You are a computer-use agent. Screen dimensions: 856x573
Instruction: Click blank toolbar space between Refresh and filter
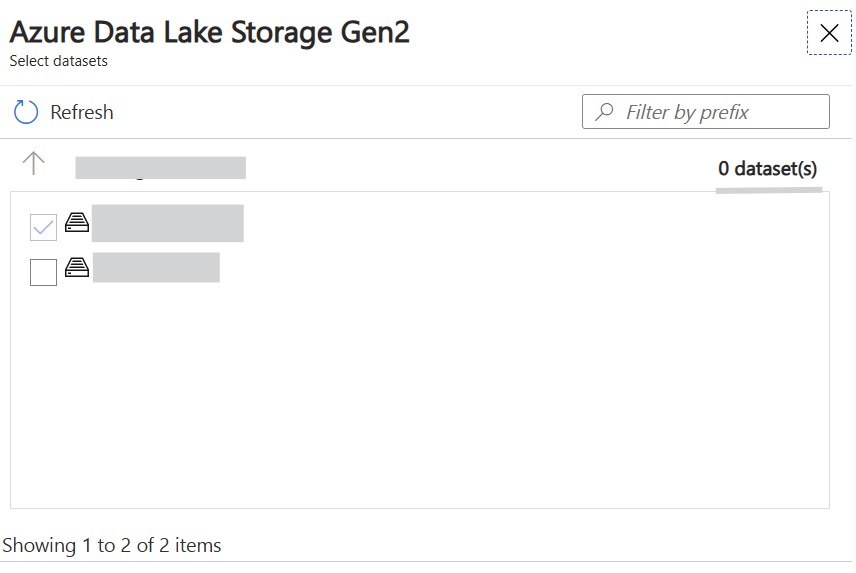point(347,112)
